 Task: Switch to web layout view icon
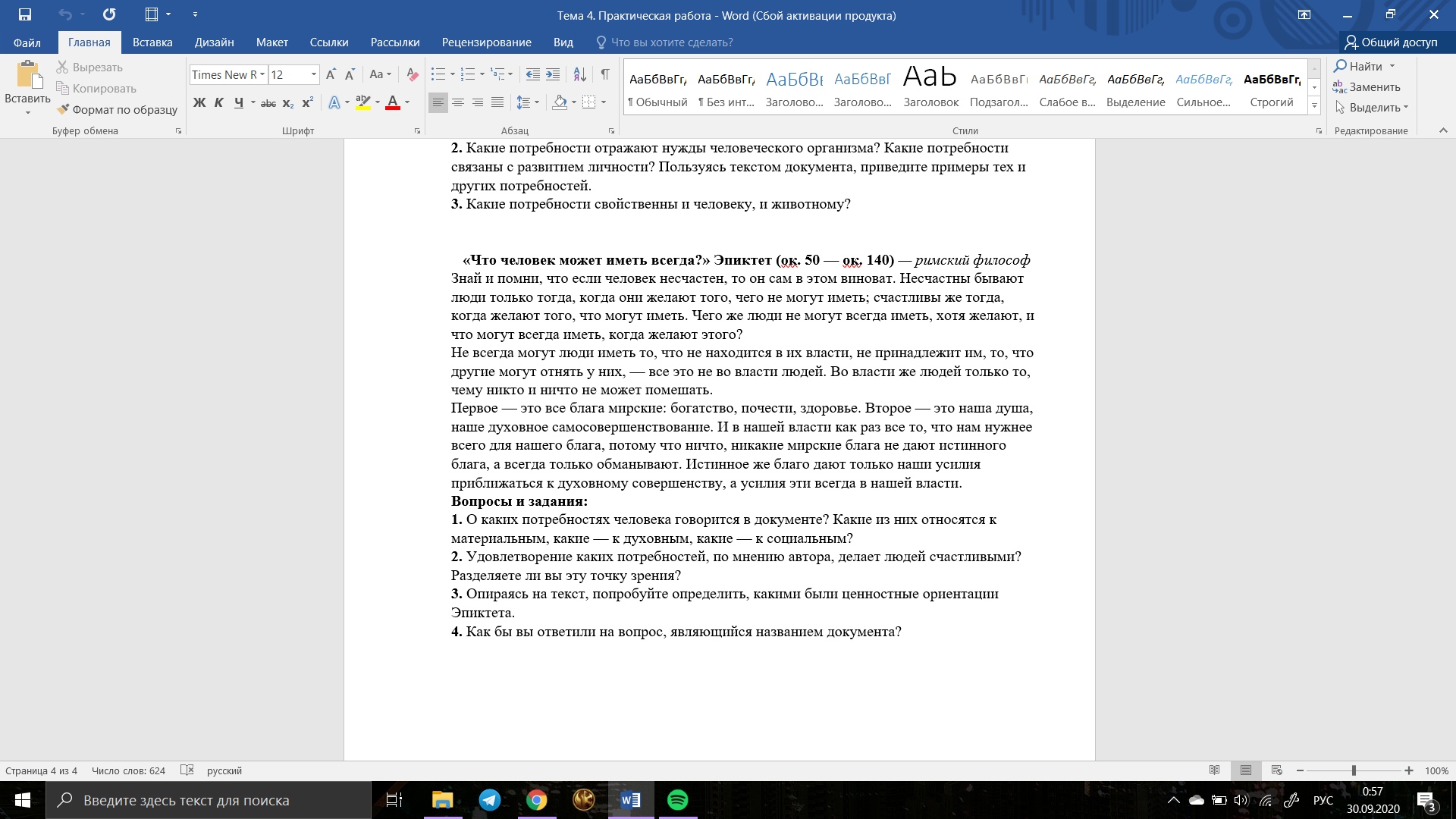[1276, 770]
